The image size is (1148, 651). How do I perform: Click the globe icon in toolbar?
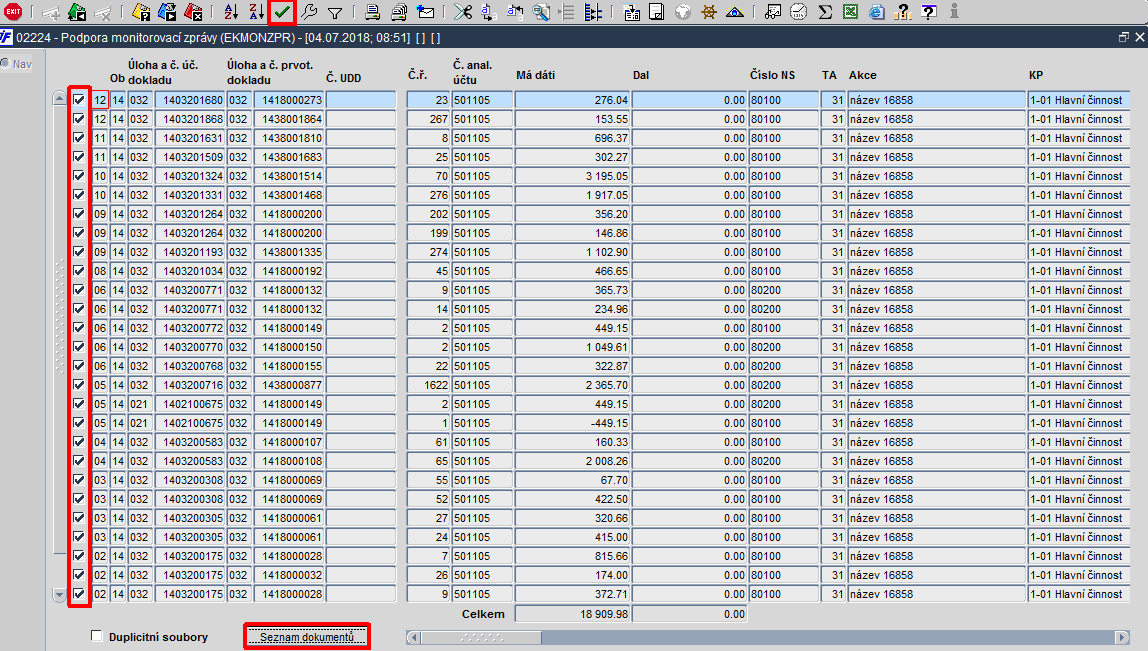tap(682, 12)
